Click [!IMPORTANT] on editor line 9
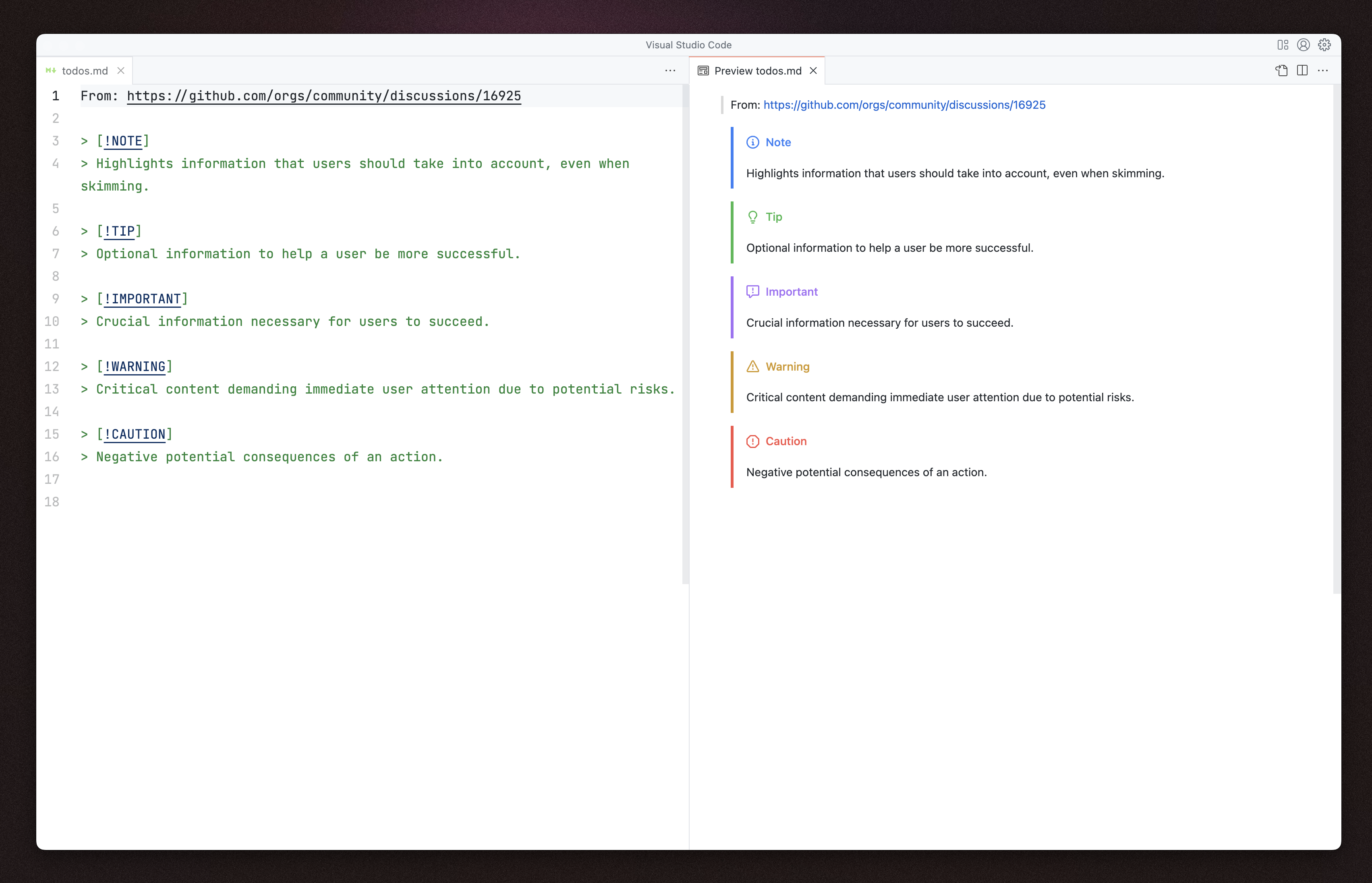Image resolution: width=1372 pixels, height=883 pixels. tap(142, 299)
